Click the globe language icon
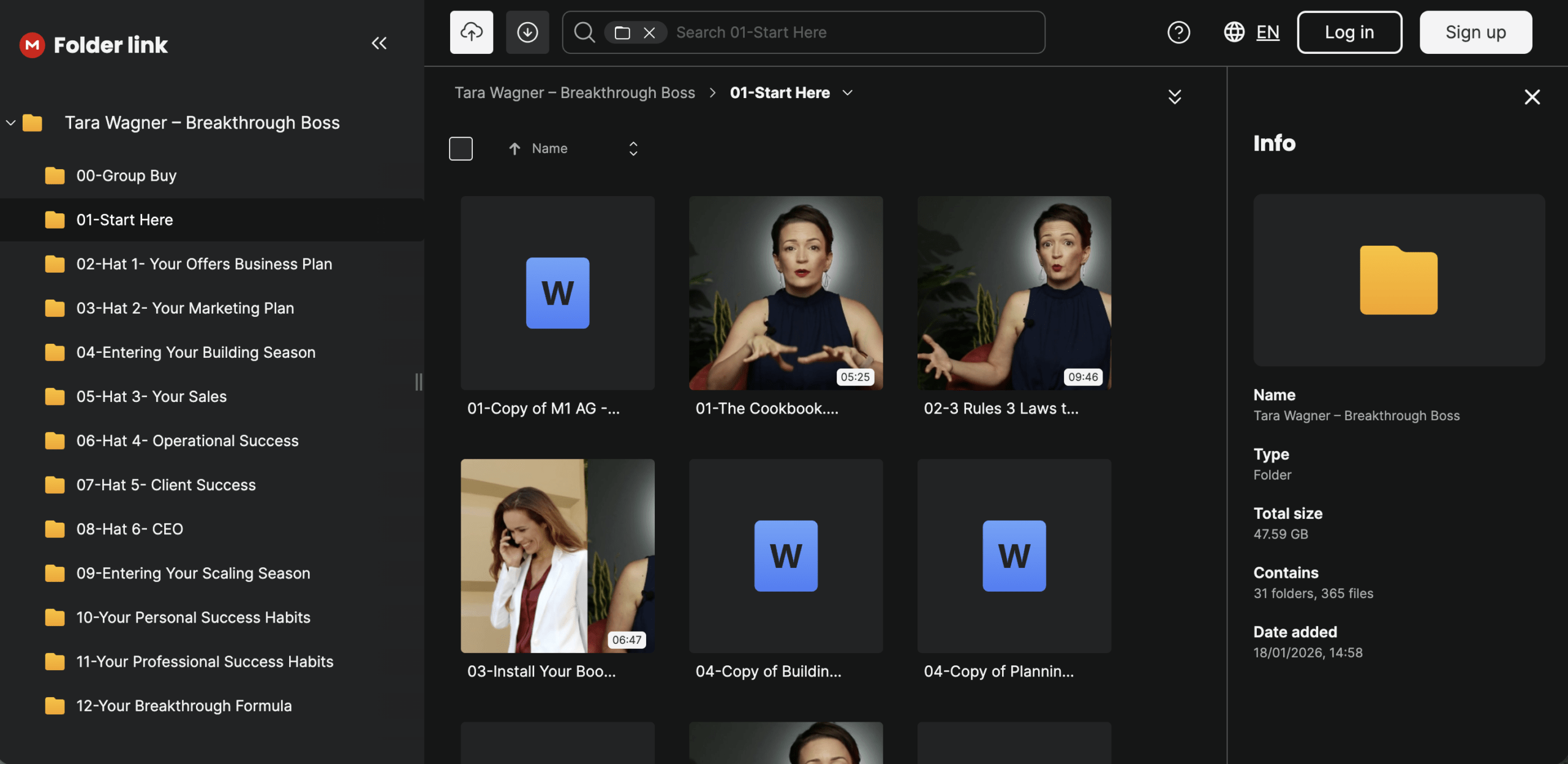The image size is (1568, 764). 1234,32
